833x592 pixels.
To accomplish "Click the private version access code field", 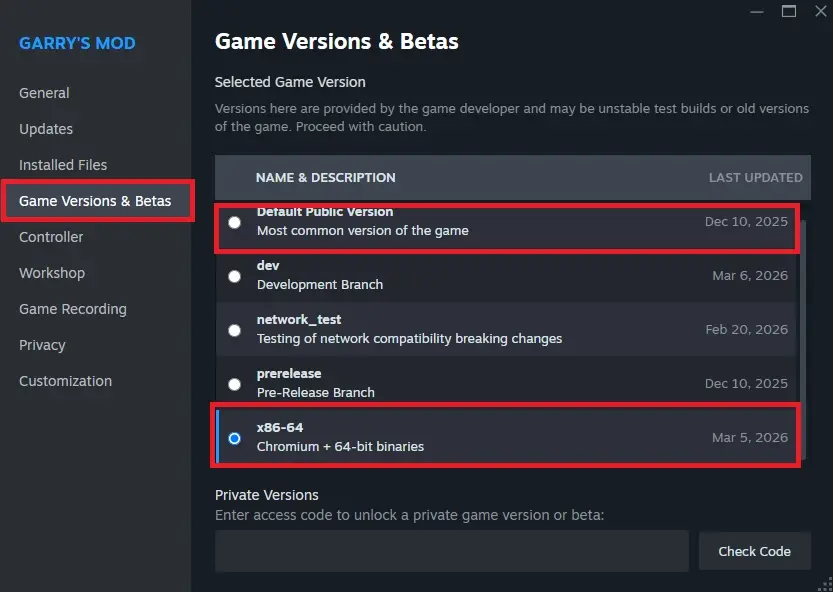I will (451, 551).
